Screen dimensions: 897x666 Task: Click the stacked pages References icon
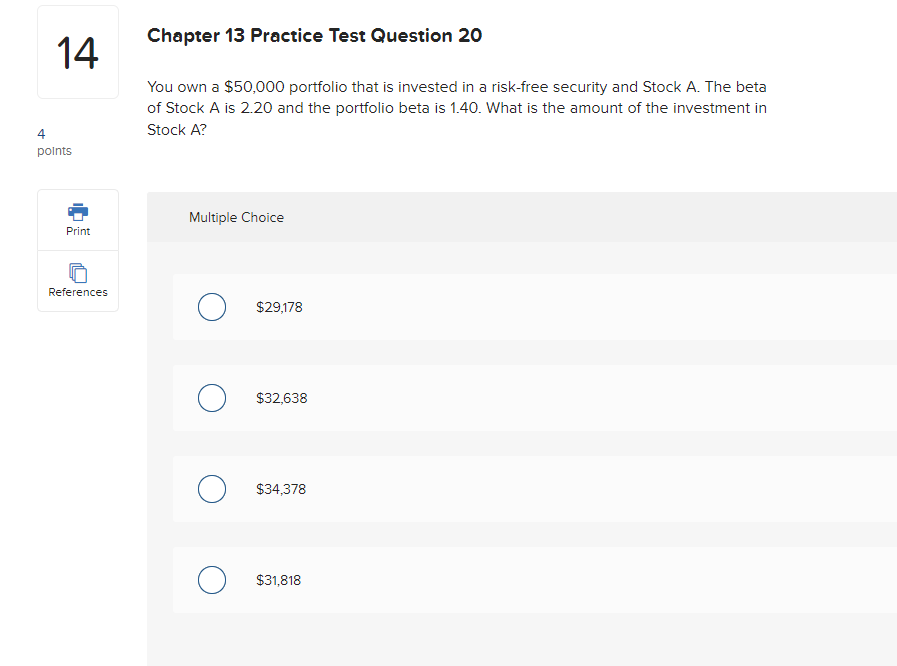coord(77,272)
